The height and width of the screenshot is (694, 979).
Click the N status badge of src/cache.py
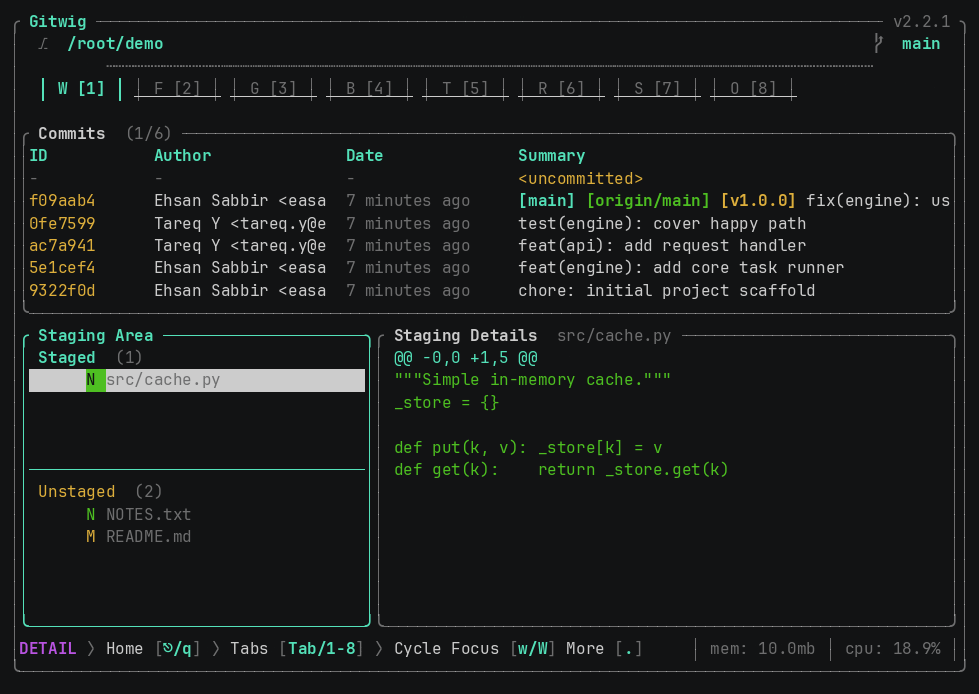(96, 380)
